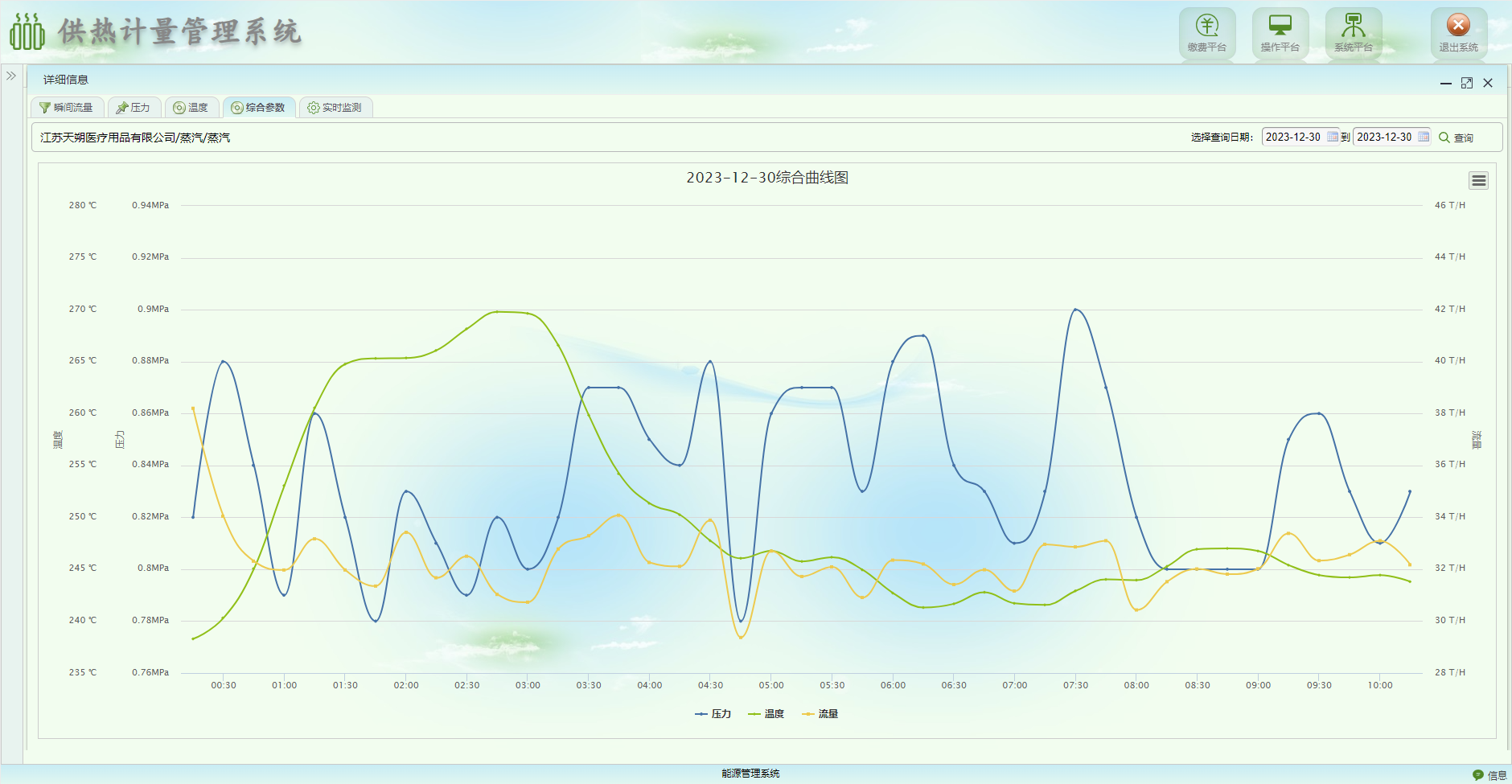This screenshot has height=784, width=1512.
Task: Click the 信息 message icon in status bar
Action: click(1489, 775)
